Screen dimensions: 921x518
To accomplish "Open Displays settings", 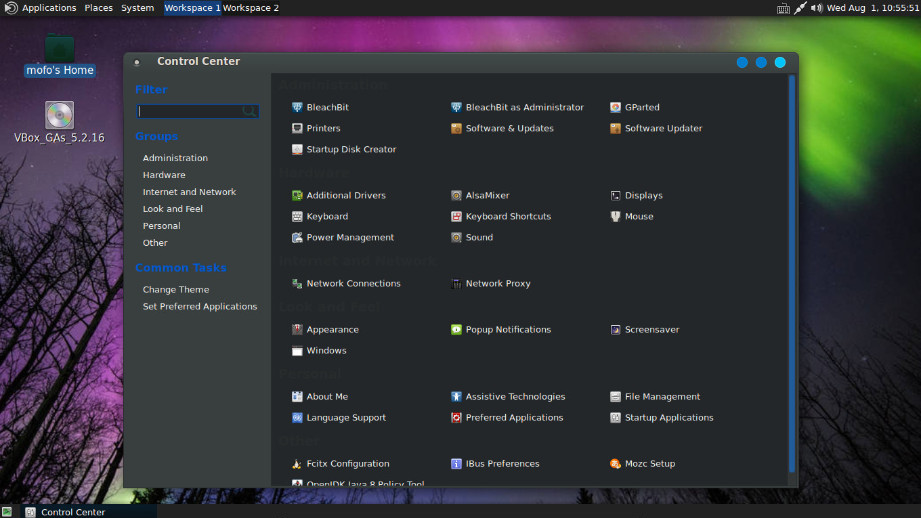I will click(x=636, y=196).
